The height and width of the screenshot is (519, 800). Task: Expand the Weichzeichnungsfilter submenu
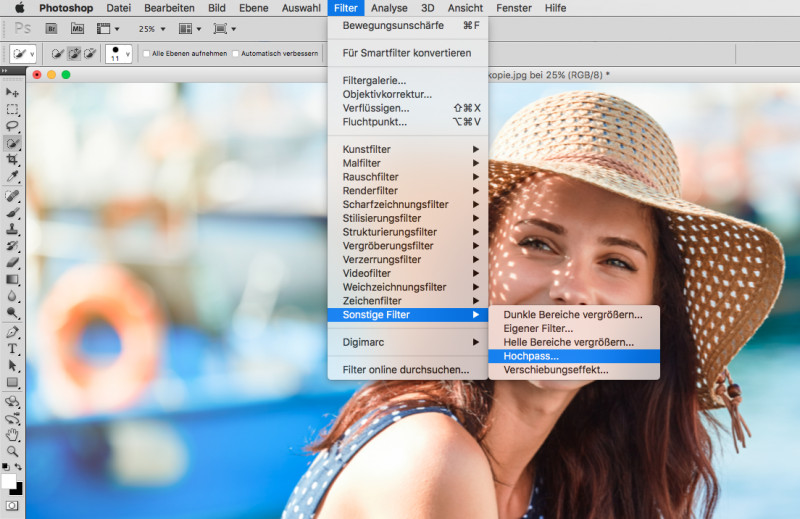point(408,287)
